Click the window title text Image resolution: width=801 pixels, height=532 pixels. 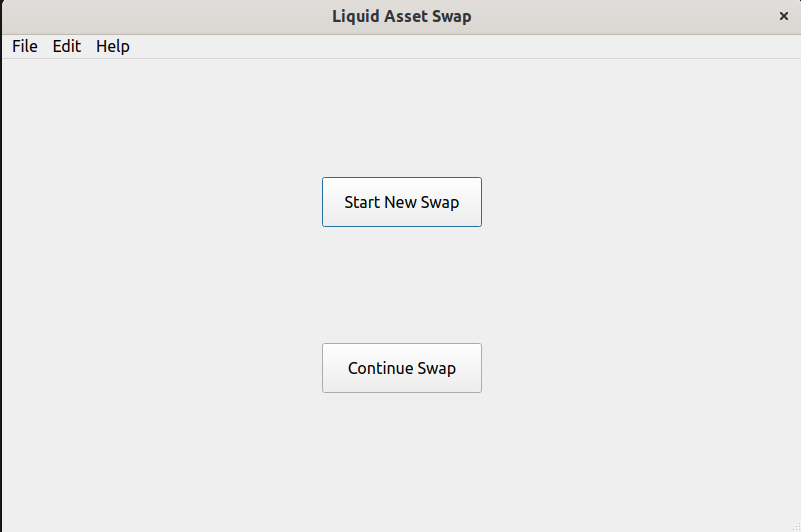(x=401, y=16)
